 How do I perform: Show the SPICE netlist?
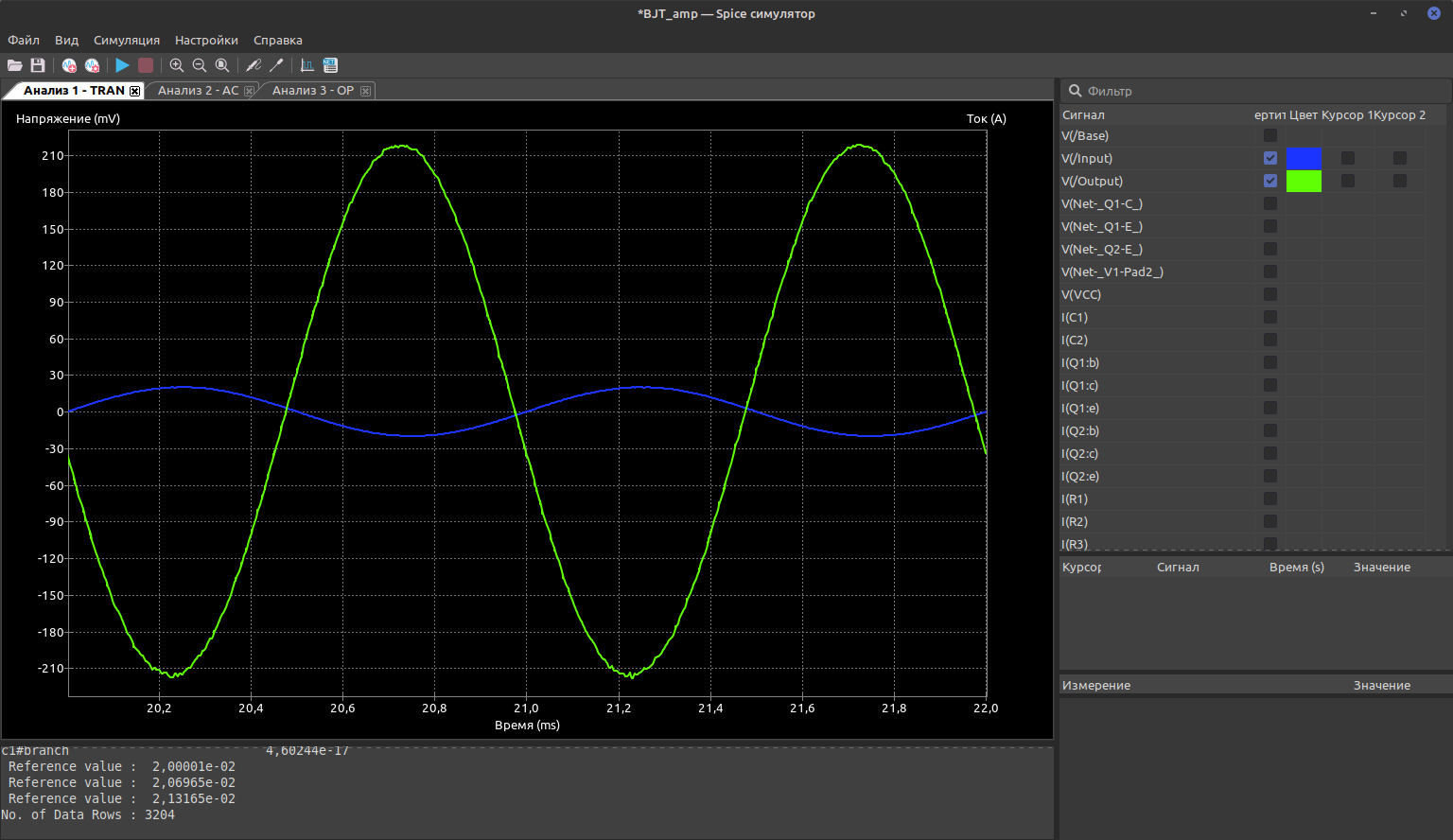pyautogui.click(x=330, y=65)
